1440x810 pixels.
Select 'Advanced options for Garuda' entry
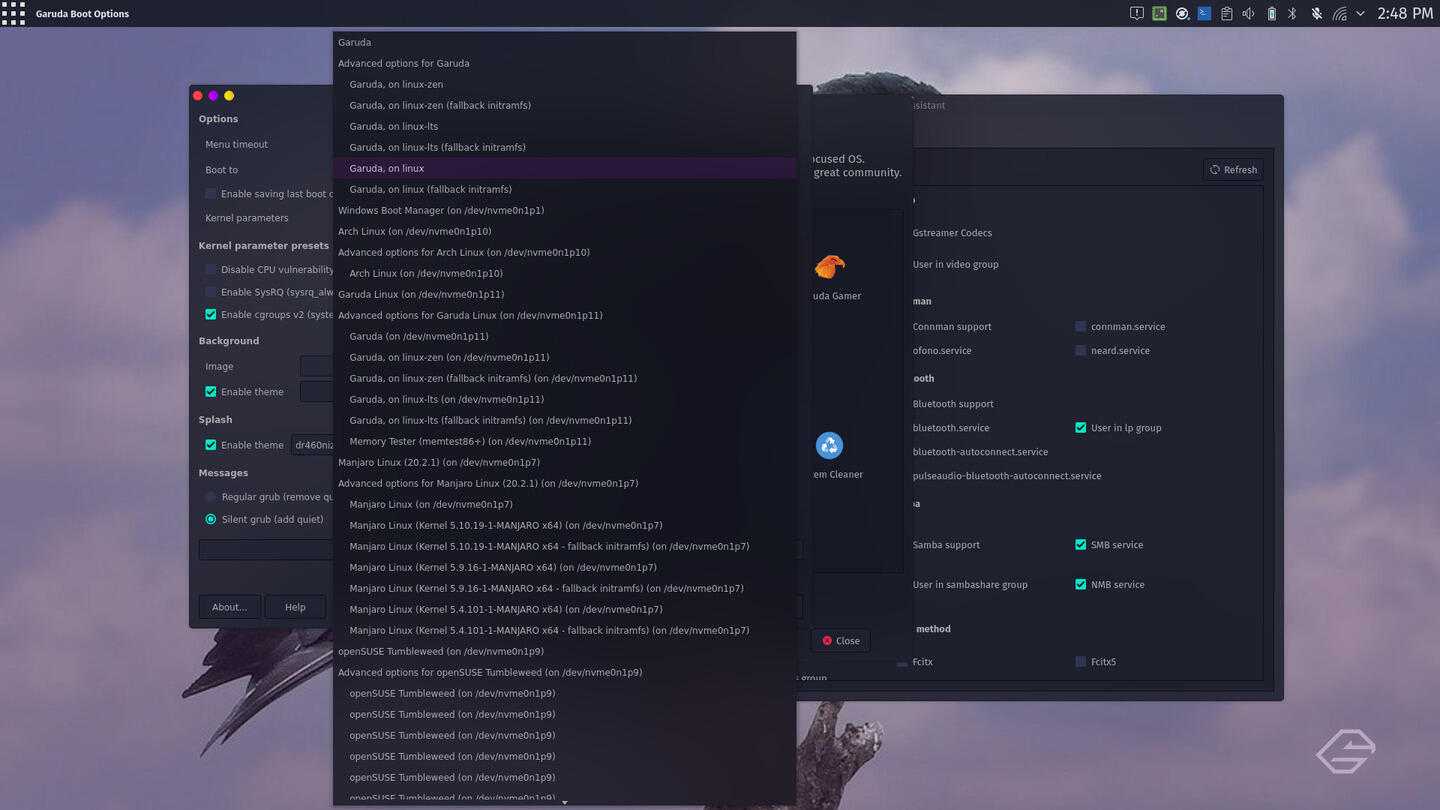(565, 63)
